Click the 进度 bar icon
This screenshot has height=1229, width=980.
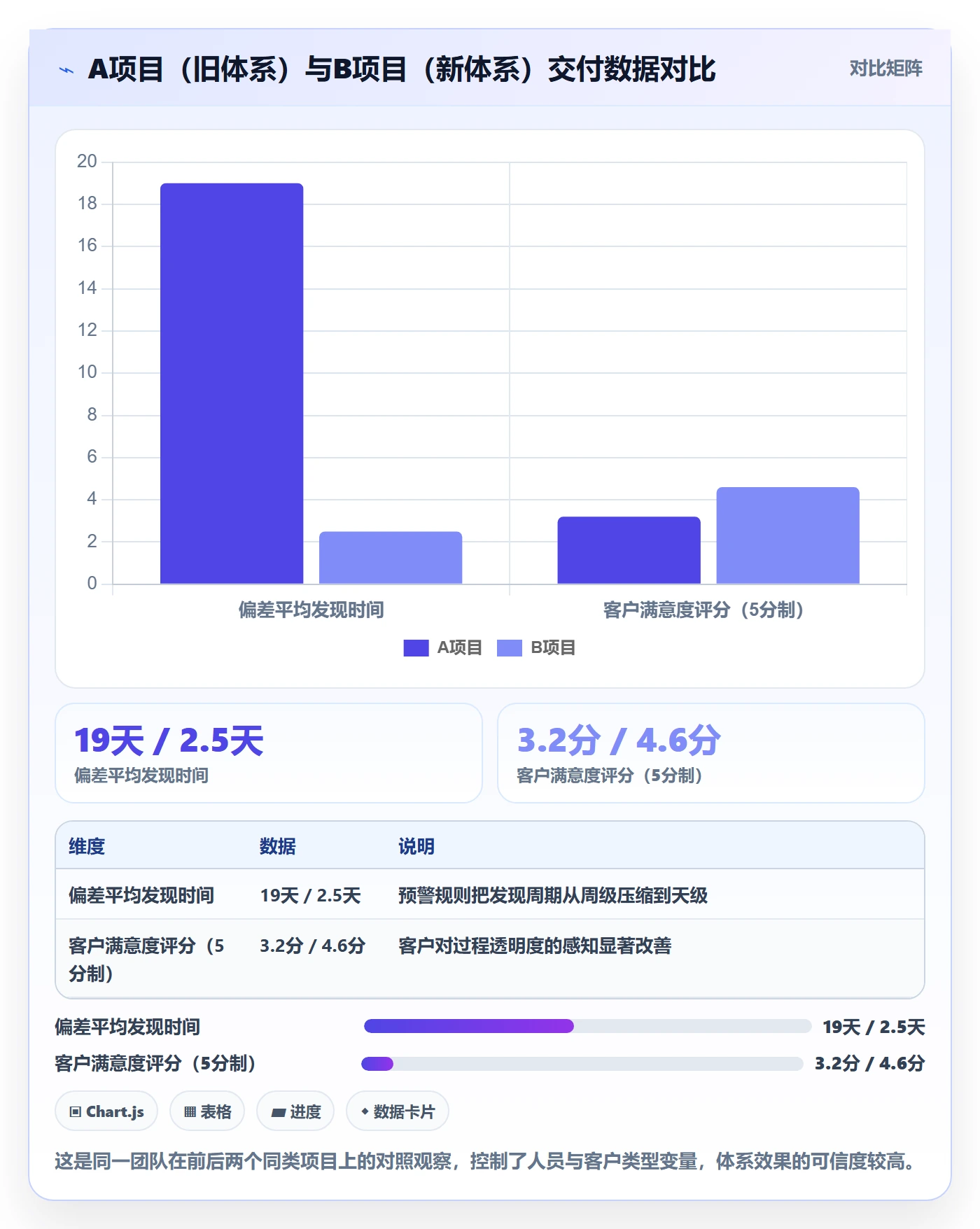[278, 1112]
